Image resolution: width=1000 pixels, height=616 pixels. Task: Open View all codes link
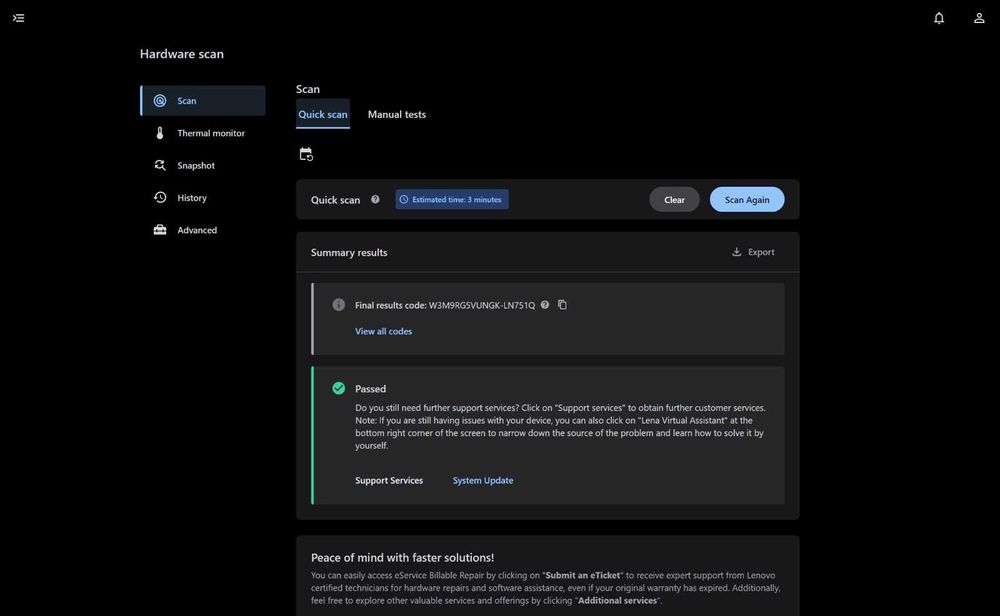click(383, 331)
